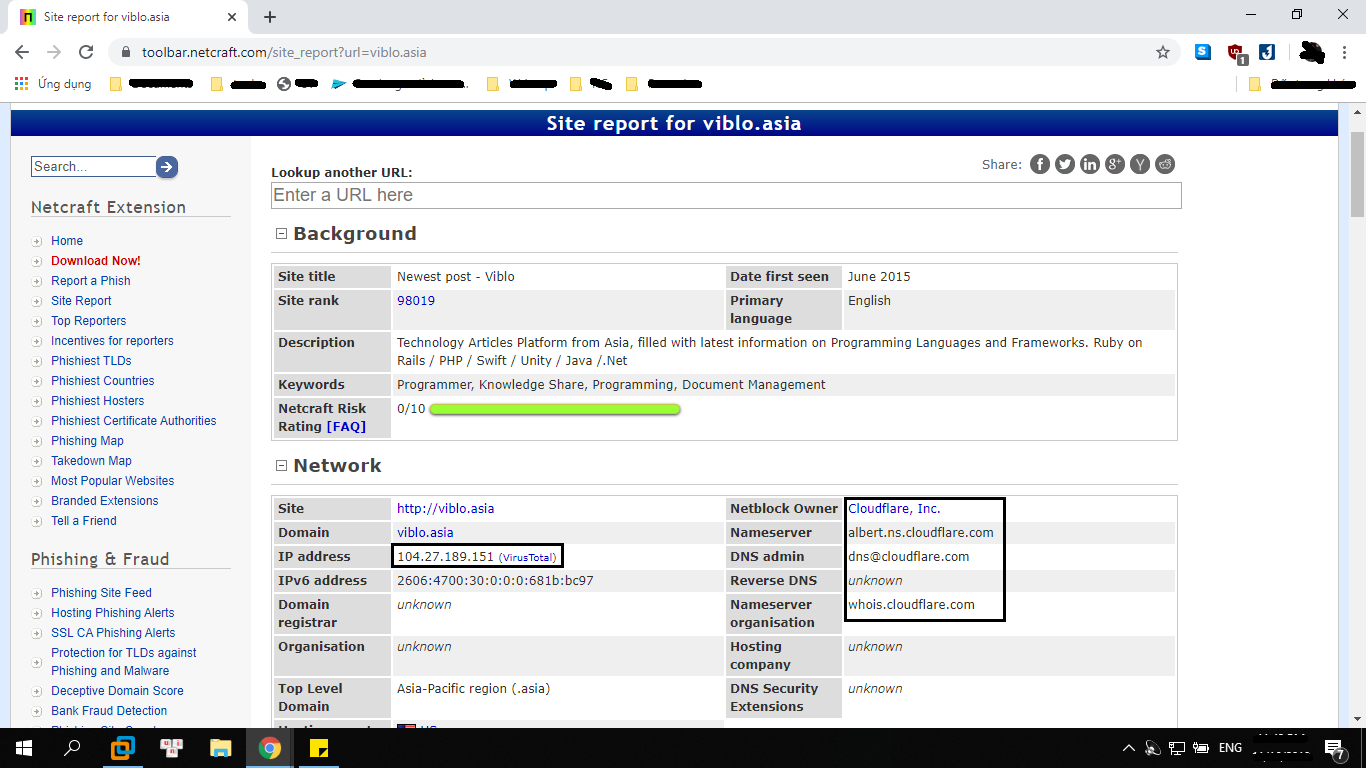Viewport: 1366px width, 768px height.
Task: Open the Windows Start menu
Action: [24, 748]
